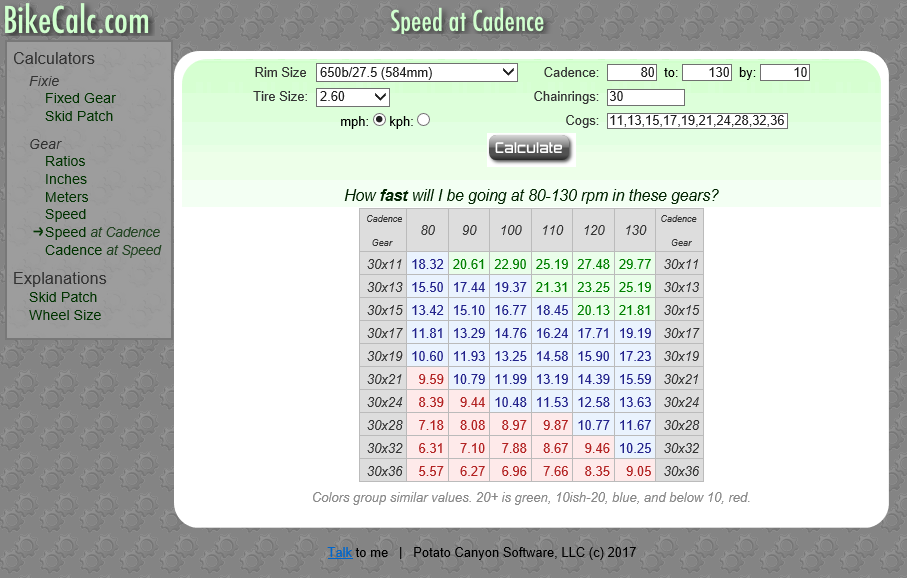Open Cadence at Speed calculator
Image resolution: width=907 pixels, height=578 pixels.
[x=103, y=251]
